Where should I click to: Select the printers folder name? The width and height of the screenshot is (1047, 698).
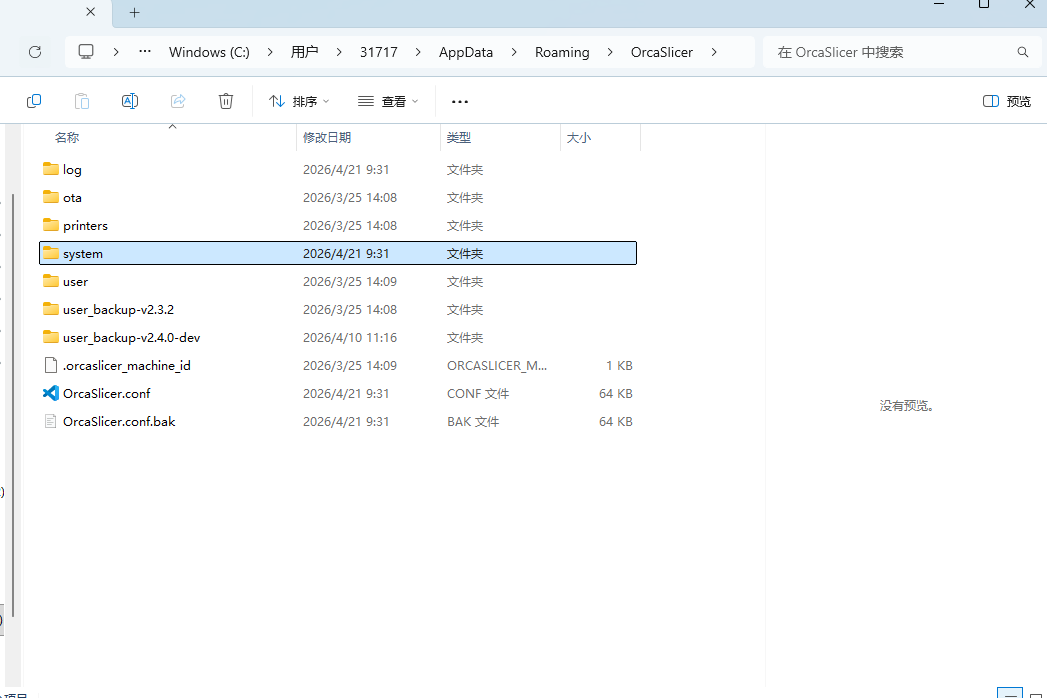coord(85,226)
